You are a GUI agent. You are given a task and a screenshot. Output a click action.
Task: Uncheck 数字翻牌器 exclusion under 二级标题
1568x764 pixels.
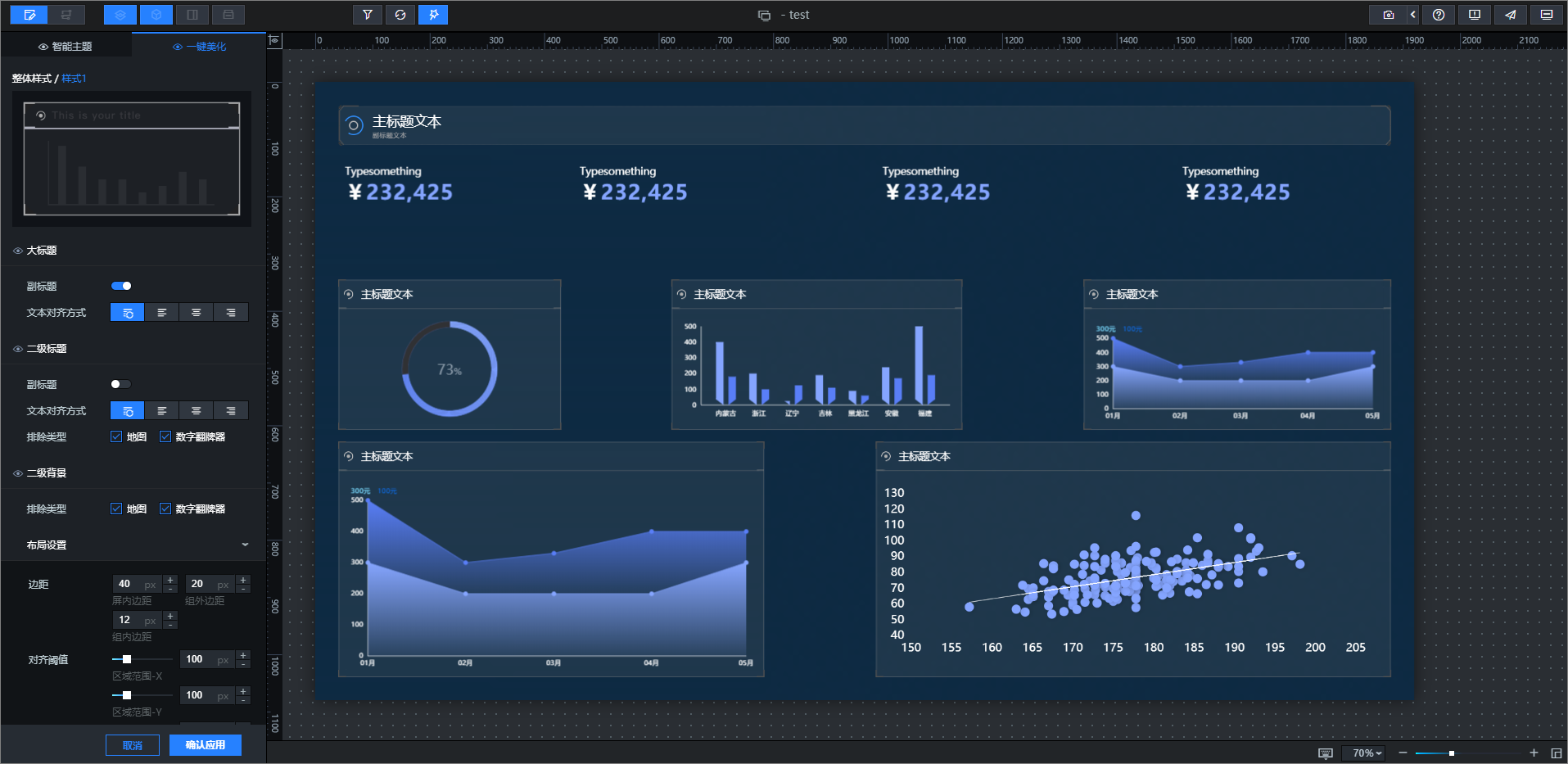coord(165,436)
